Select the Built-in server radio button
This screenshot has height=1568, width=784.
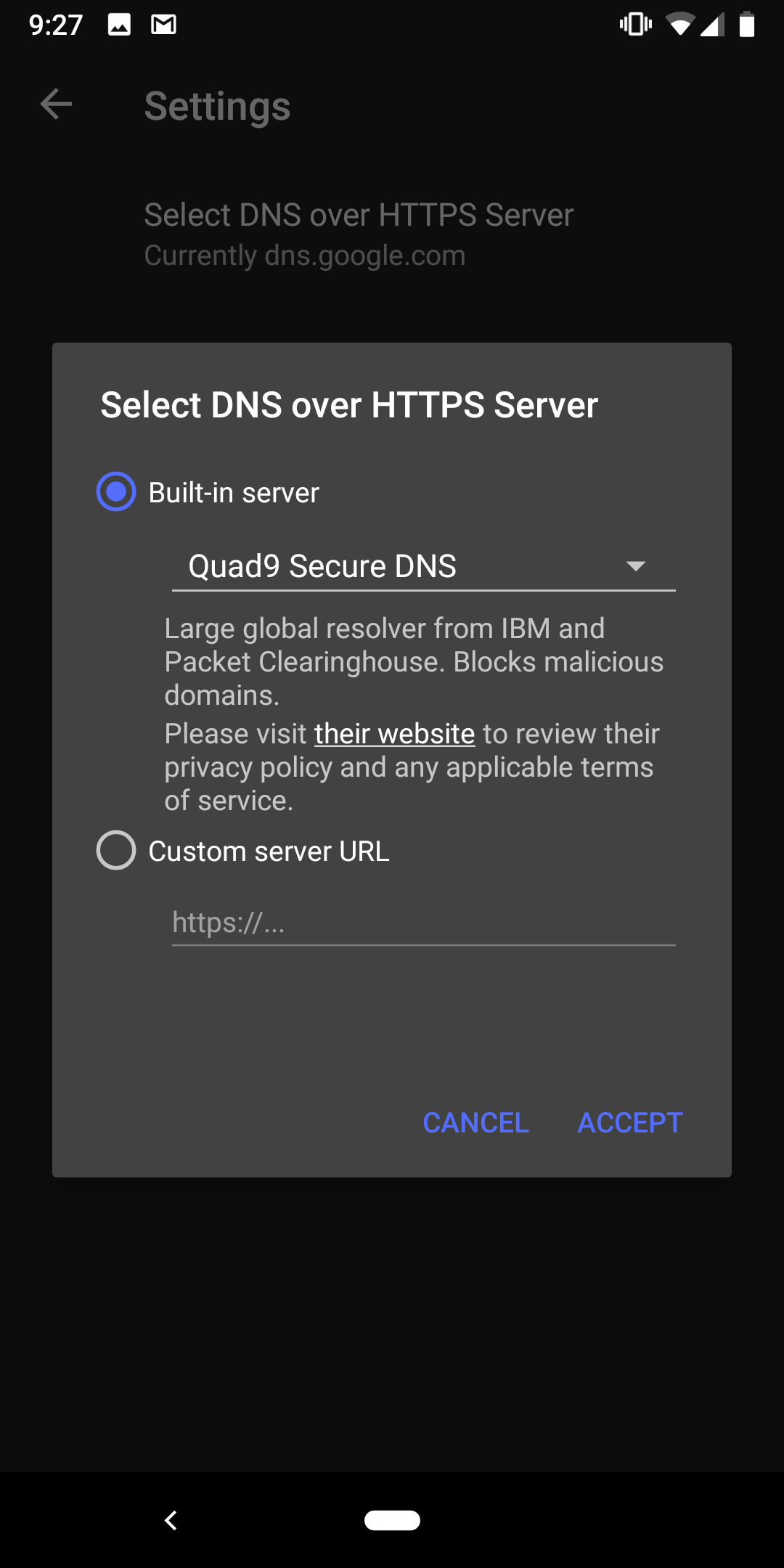pyautogui.click(x=115, y=492)
